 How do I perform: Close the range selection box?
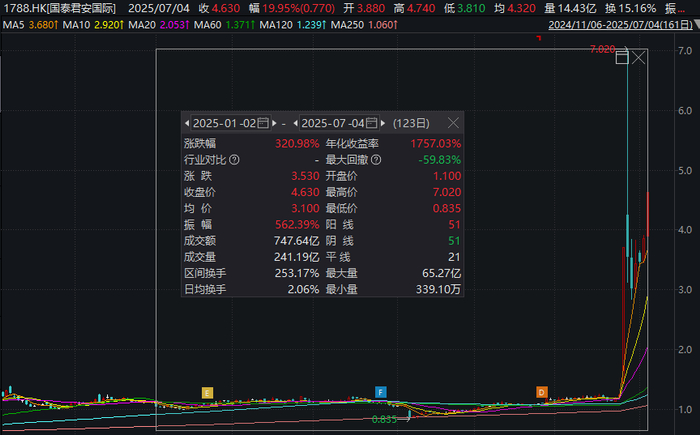638,58
